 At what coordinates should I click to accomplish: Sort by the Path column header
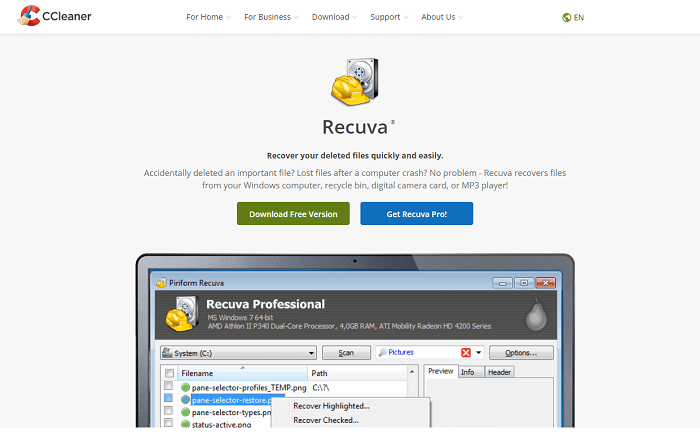tap(357, 373)
